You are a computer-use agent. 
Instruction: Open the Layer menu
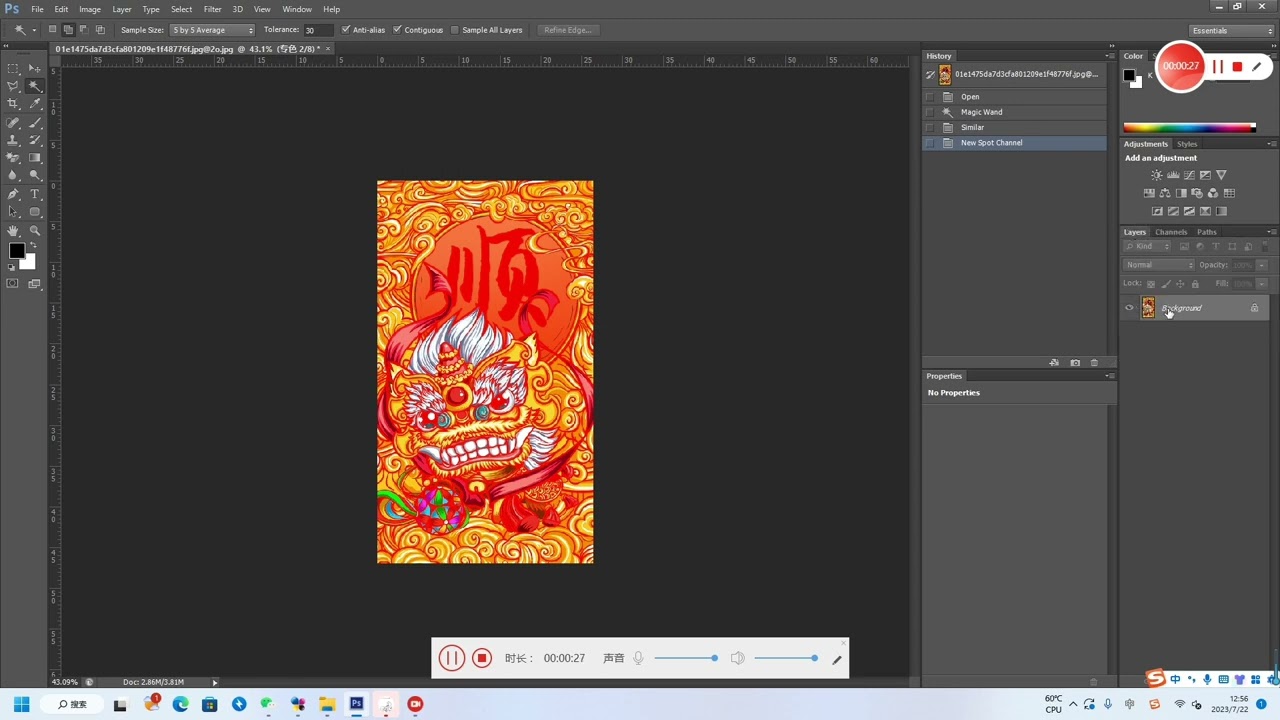(122, 9)
